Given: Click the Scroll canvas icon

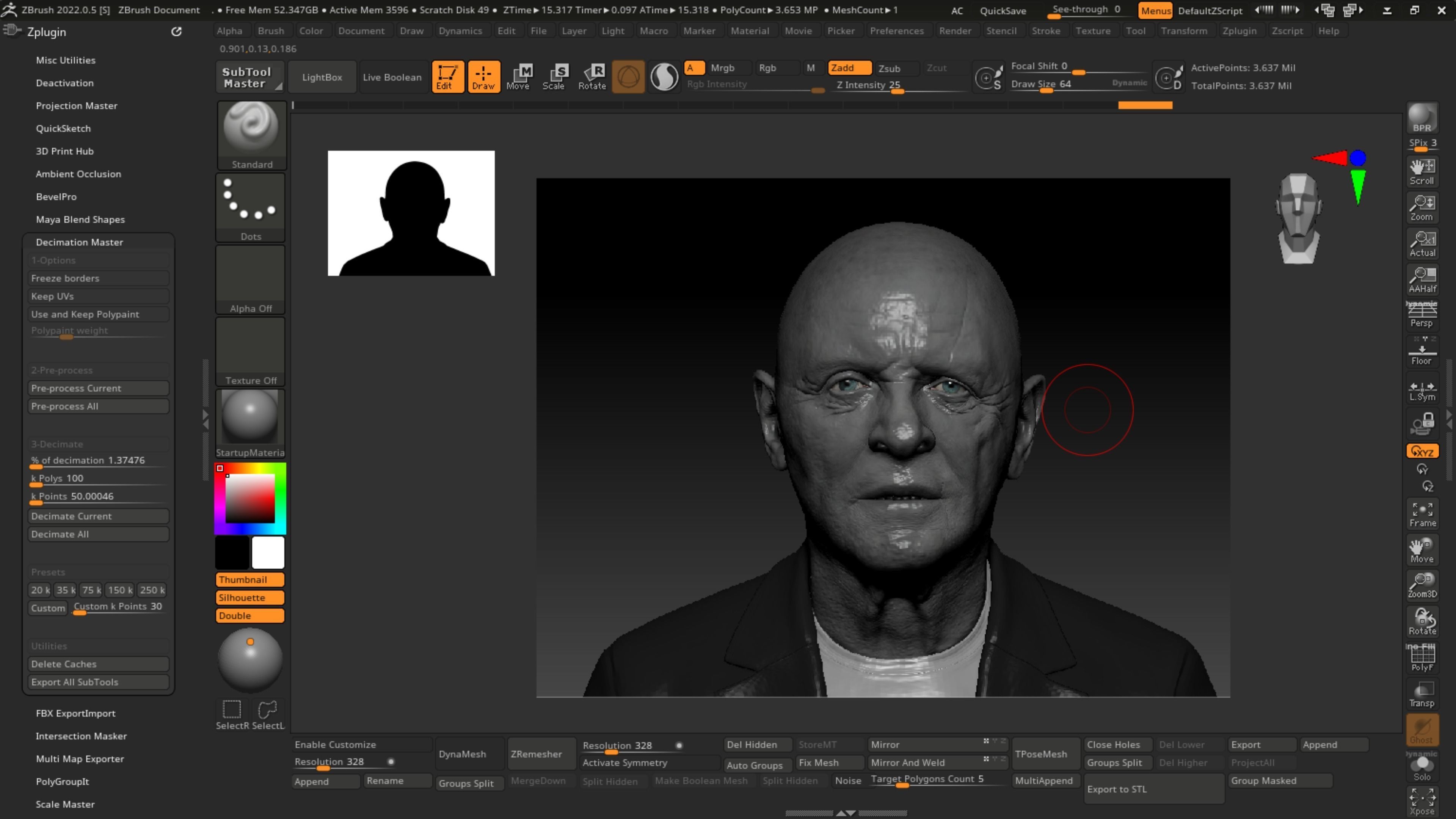Looking at the screenshot, I should [1422, 171].
